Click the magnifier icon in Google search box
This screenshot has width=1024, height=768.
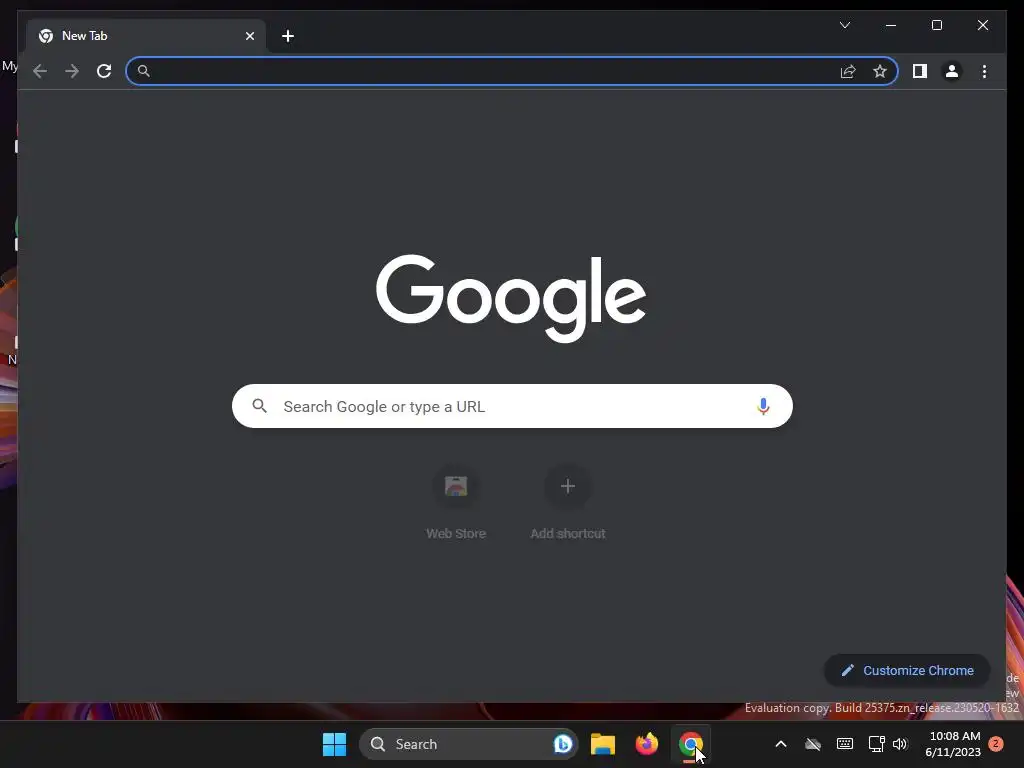(x=259, y=406)
